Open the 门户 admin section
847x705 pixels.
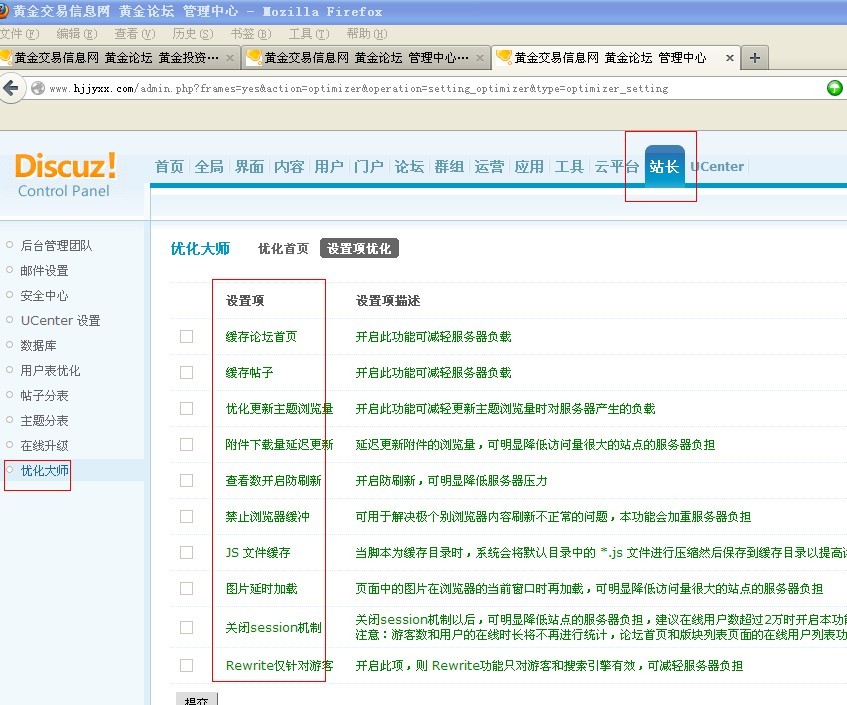coord(369,166)
